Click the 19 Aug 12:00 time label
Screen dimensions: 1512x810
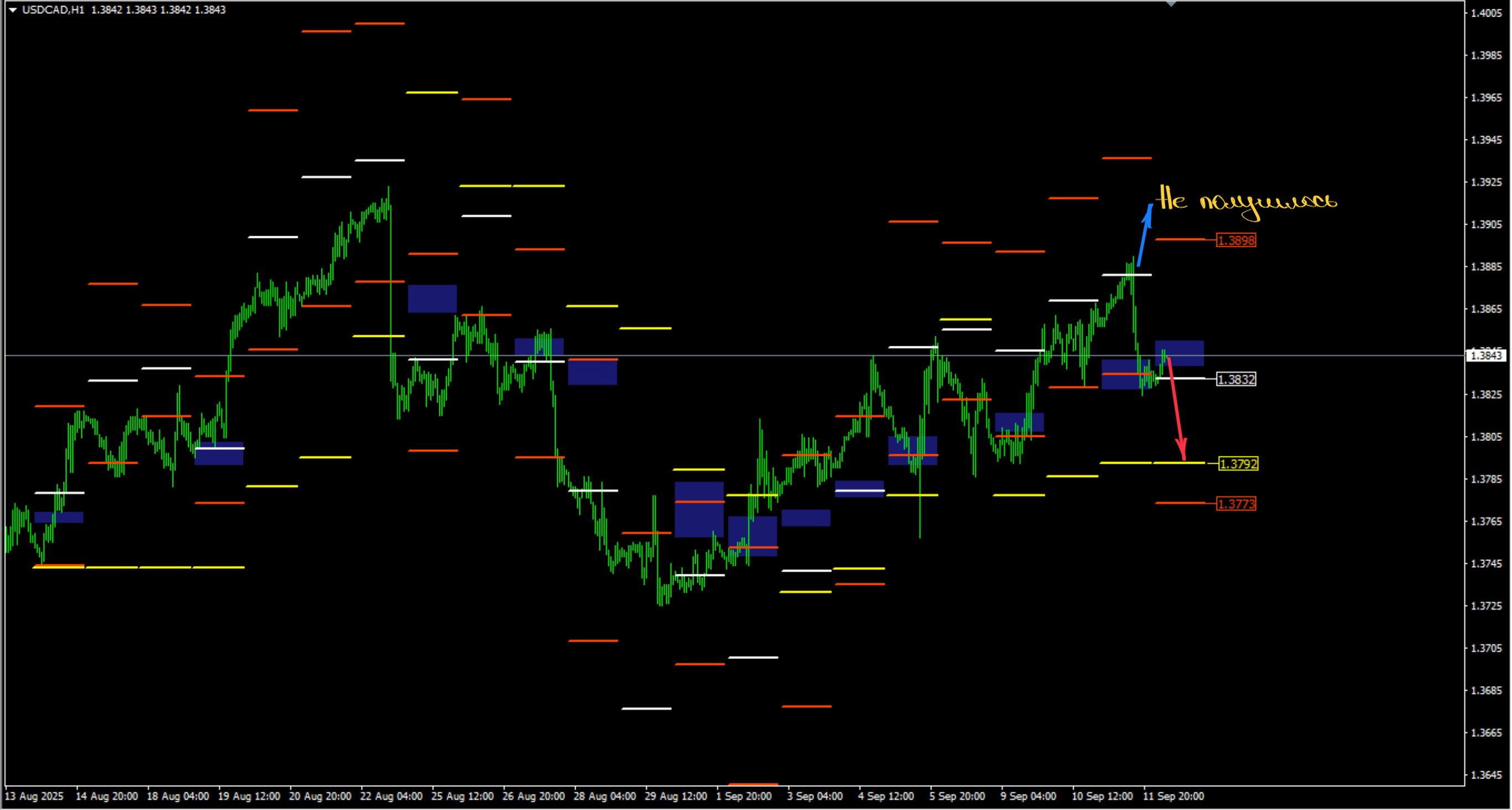pyautogui.click(x=249, y=797)
